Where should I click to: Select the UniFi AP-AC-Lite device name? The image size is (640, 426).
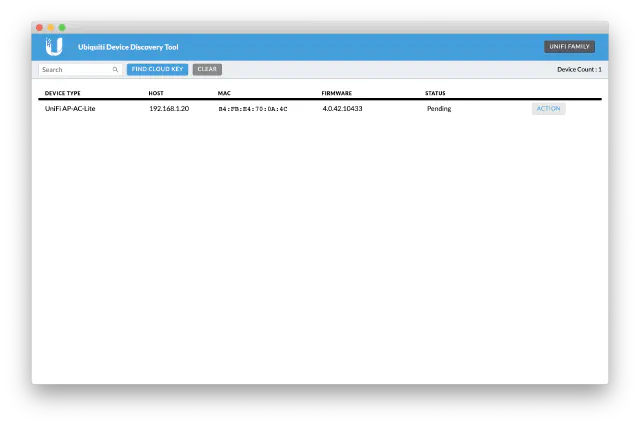[70, 109]
